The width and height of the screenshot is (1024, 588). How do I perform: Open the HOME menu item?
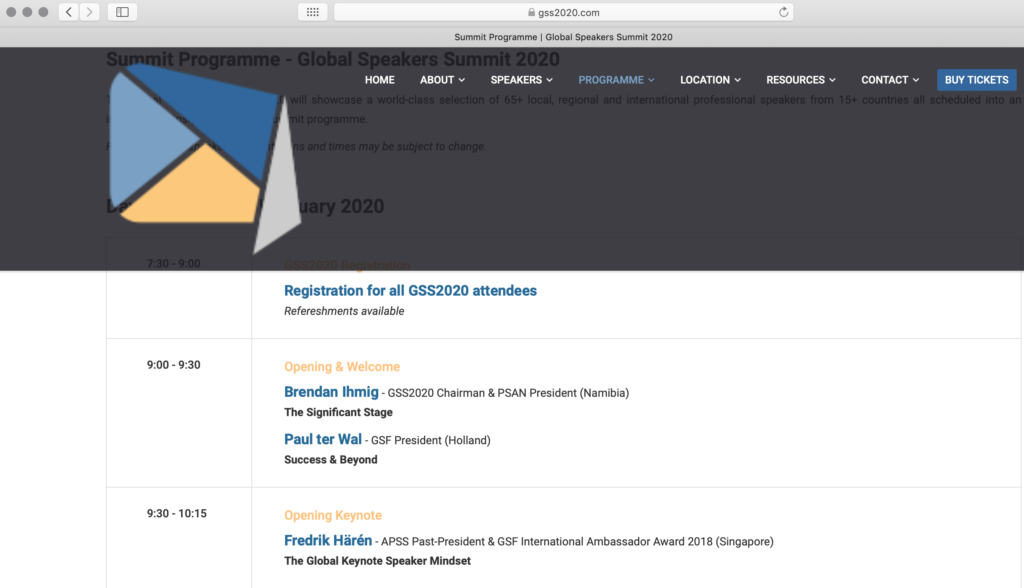(379, 80)
